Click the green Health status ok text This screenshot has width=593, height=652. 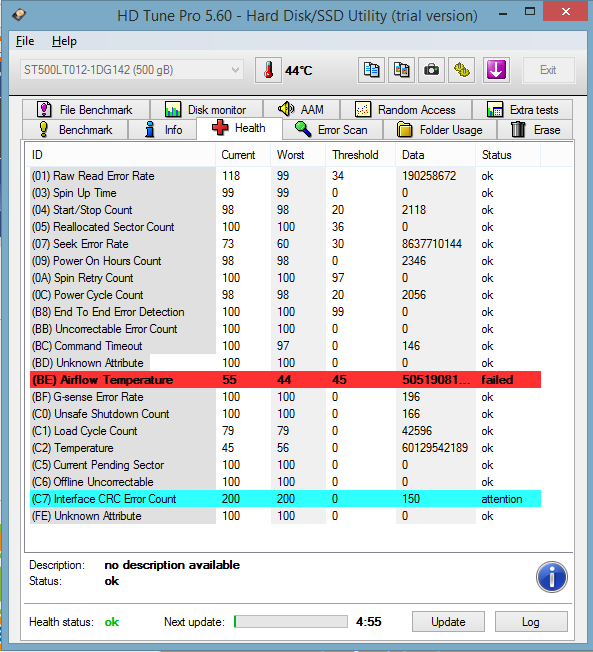click(111, 622)
